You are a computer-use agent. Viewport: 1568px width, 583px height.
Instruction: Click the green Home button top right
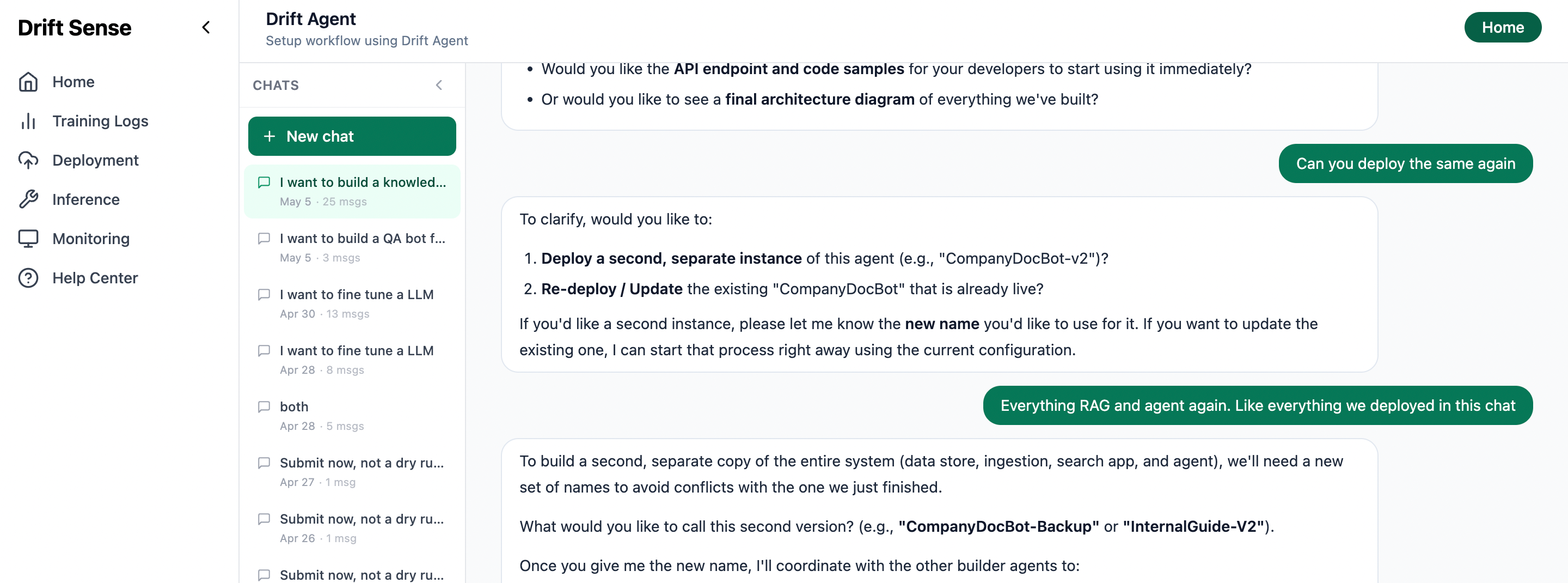(x=1502, y=27)
